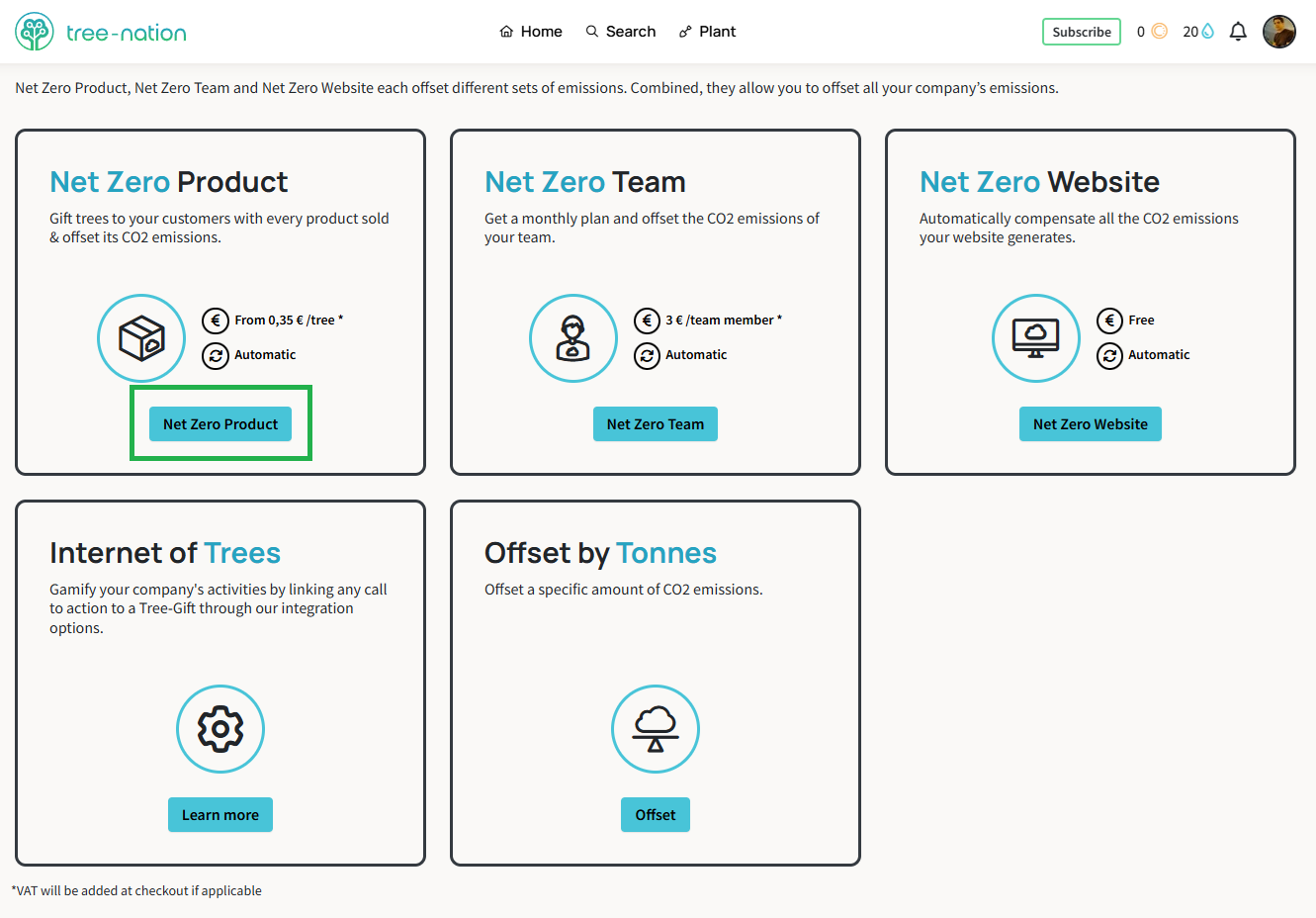Click the website monitor cloud icon

[1036, 338]
